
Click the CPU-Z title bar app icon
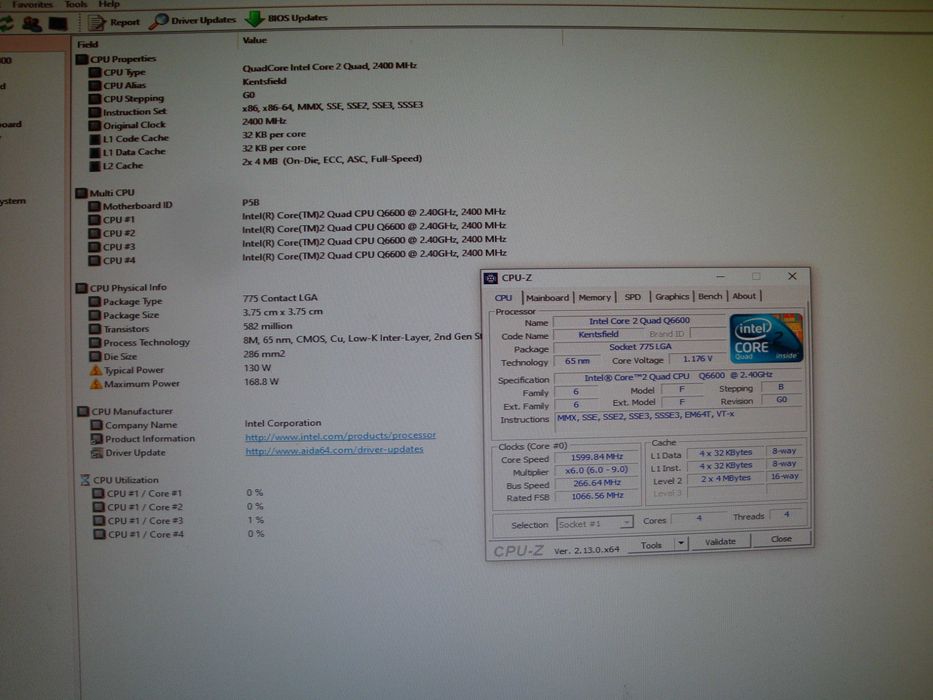491,278
